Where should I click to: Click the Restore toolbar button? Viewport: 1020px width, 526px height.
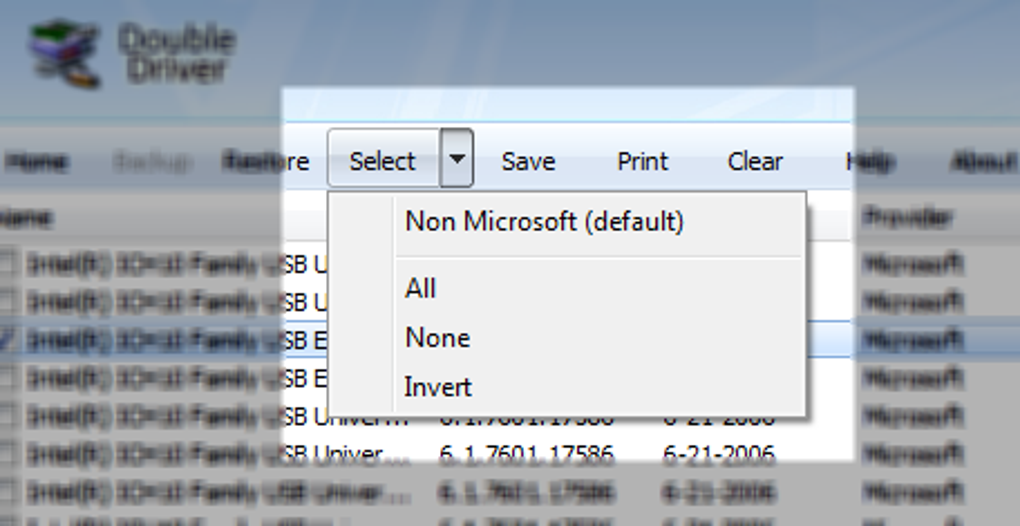click(265, 161)
